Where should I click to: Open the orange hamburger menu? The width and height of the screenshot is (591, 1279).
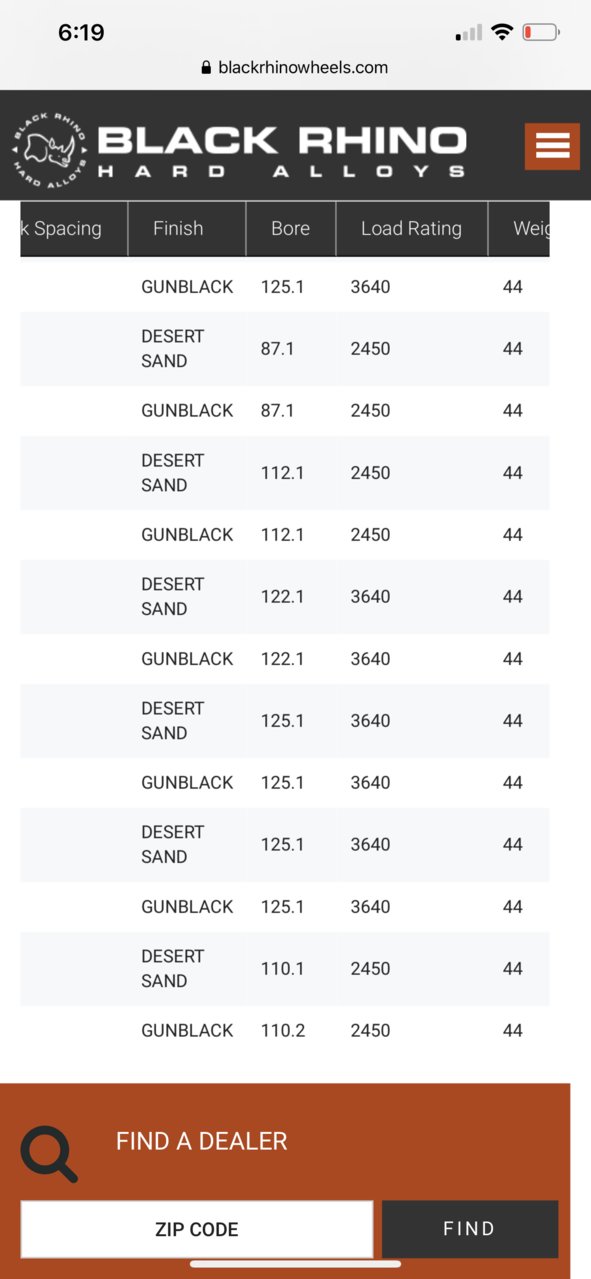tap(552, 146)
